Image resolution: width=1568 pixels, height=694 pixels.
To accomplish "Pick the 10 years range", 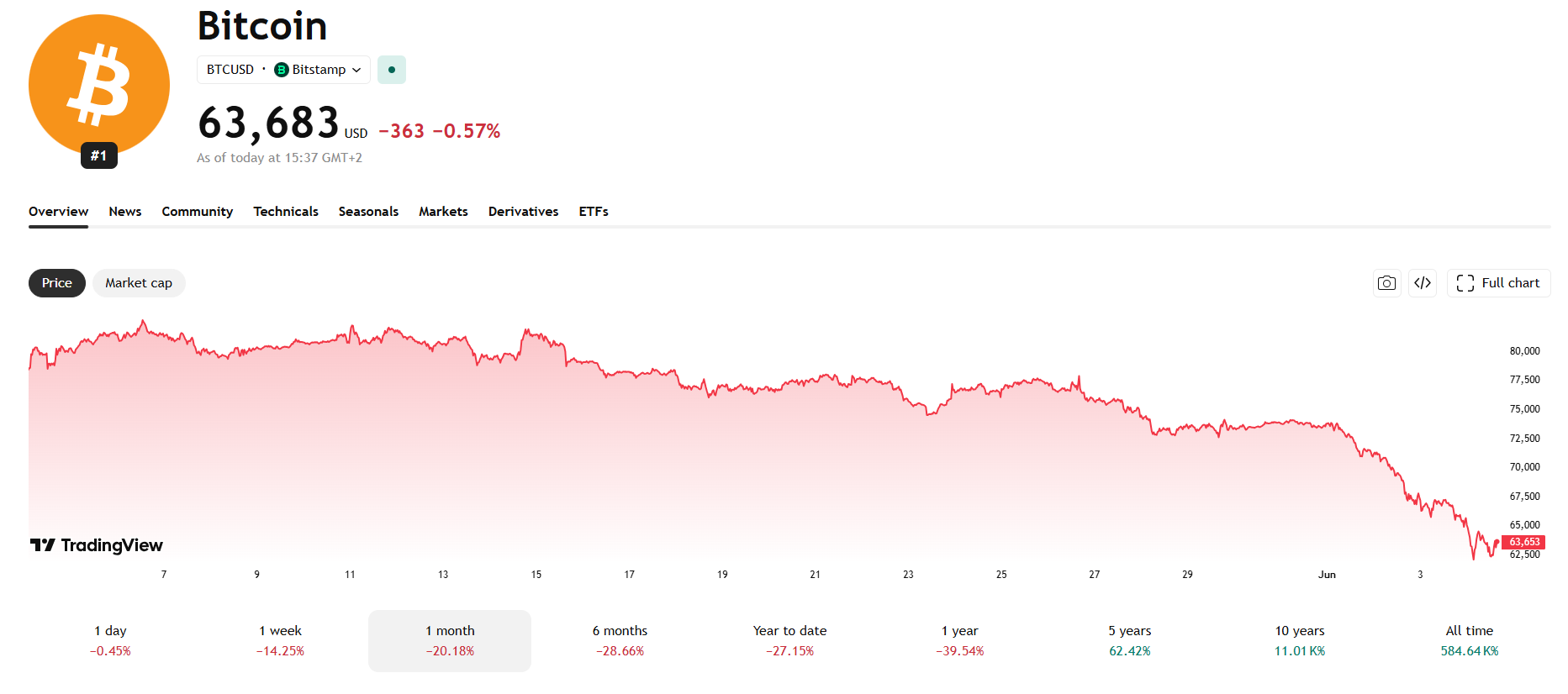I will 1299,641.
